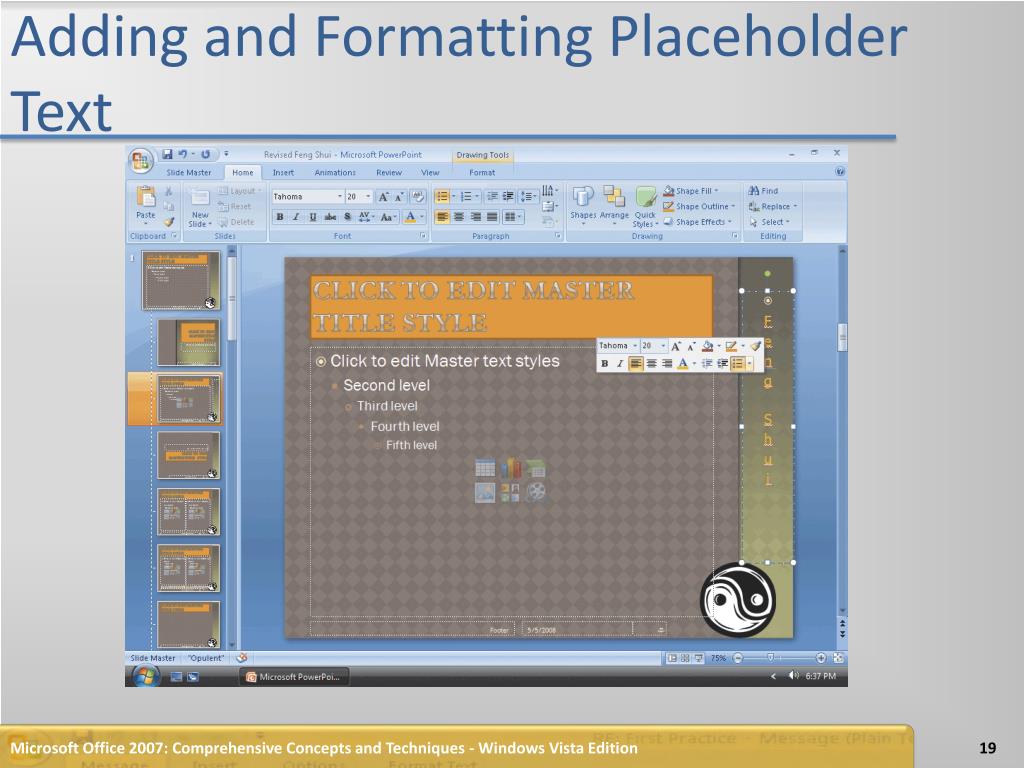Screen dimensions: 1024x768
Task: Click the Slide Sorter view icon
Action: [x=685, y=658]
